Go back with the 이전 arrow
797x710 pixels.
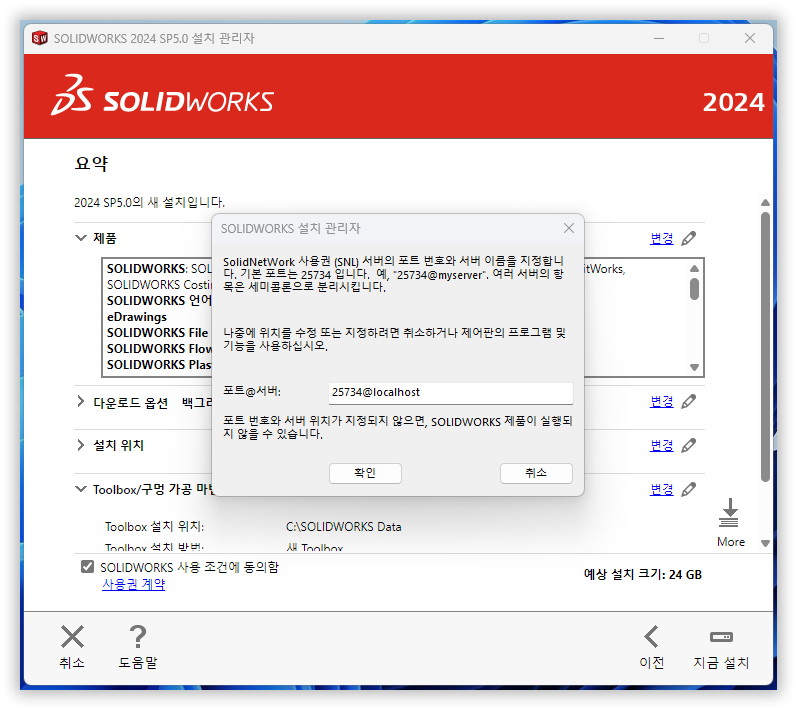click(652, 637)
